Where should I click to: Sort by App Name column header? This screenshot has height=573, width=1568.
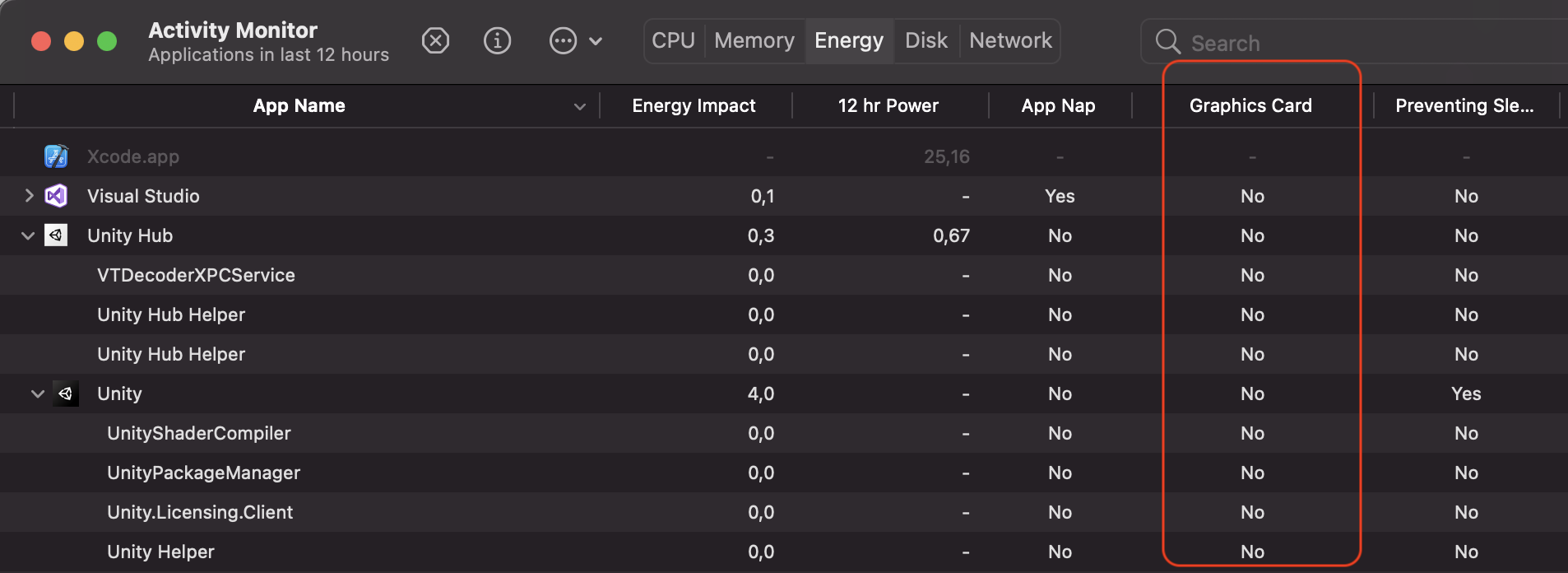click(299, 105)
